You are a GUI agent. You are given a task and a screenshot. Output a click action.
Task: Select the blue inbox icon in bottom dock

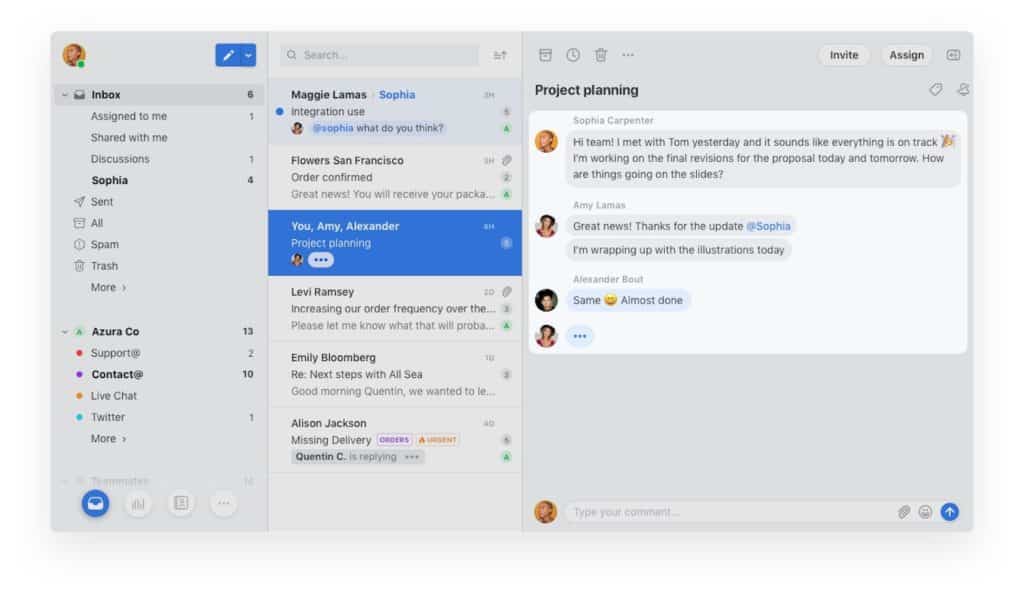tap(95, 503)
